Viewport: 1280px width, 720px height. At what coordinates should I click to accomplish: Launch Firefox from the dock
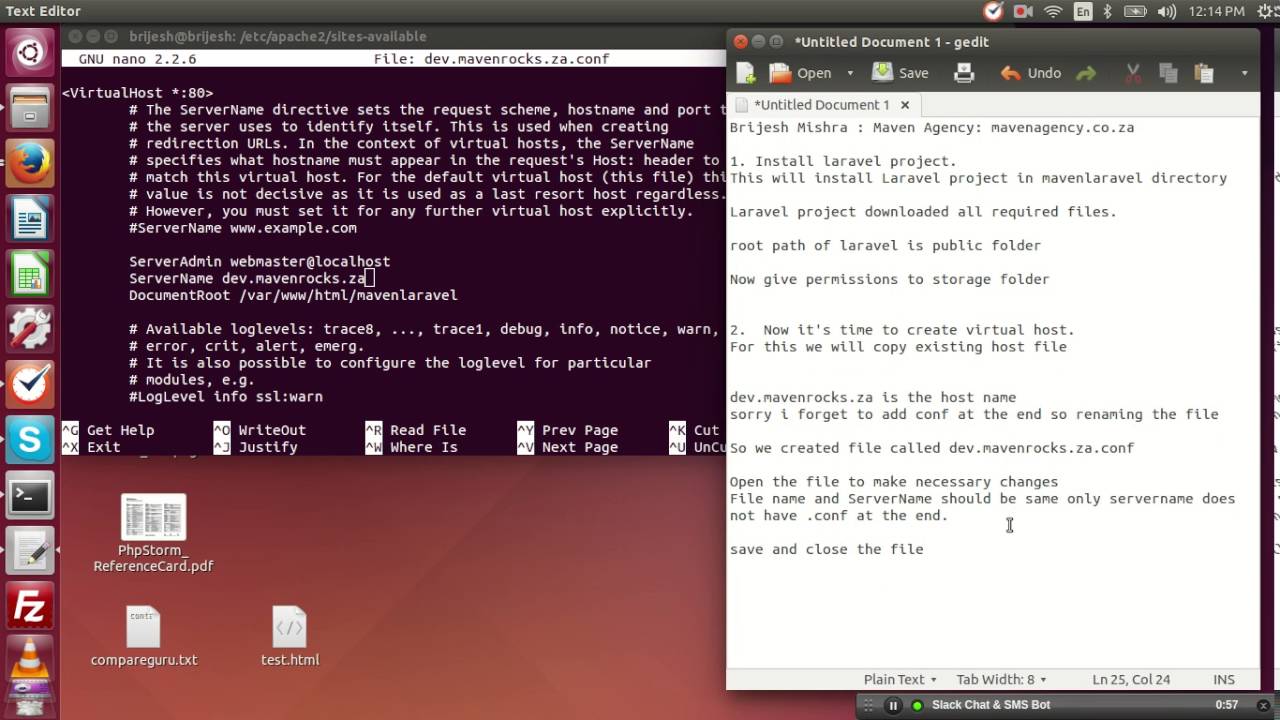pos(30,163)
